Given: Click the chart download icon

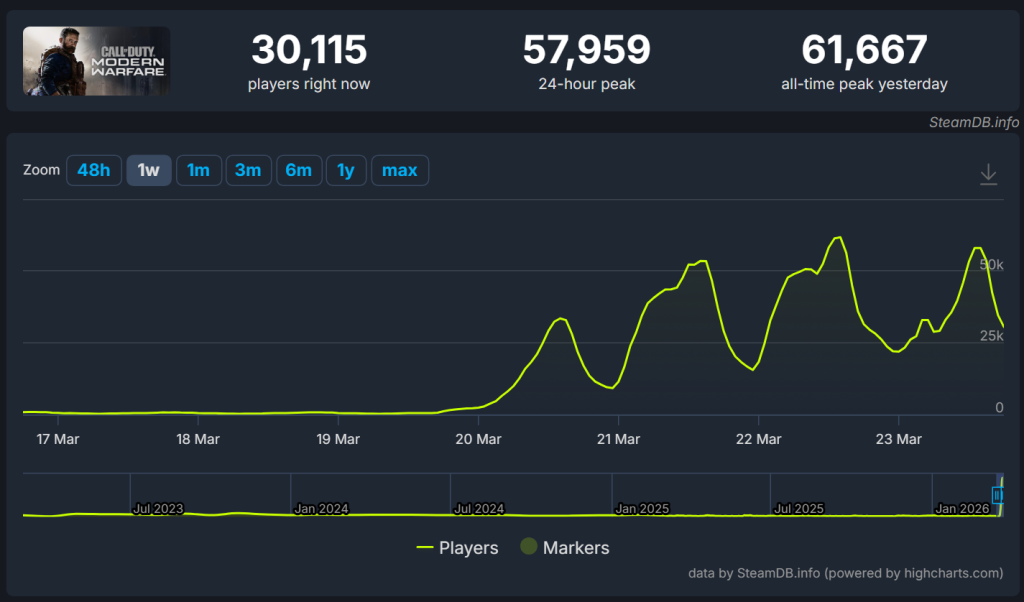Looking at the screenshot, I should (988, 174).
